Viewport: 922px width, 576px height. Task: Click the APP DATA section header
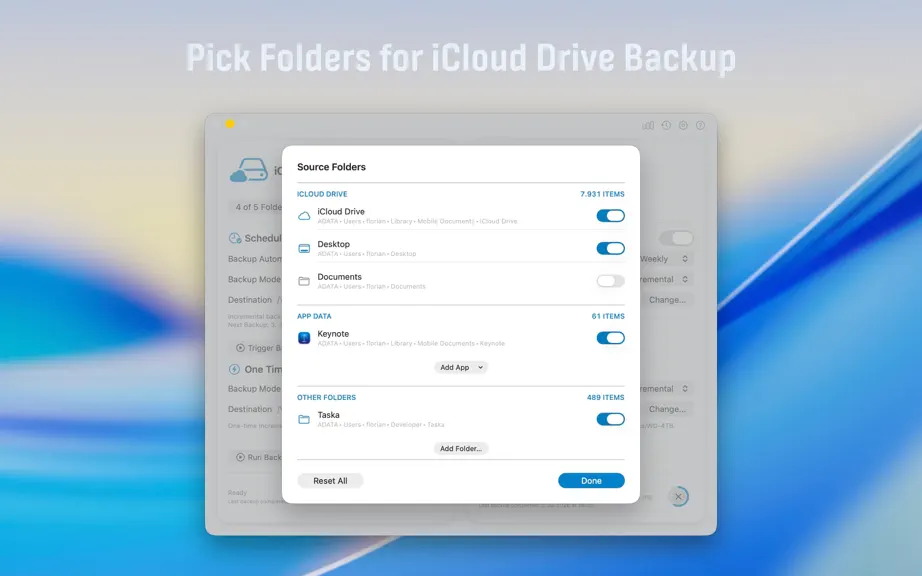[314, 316]
